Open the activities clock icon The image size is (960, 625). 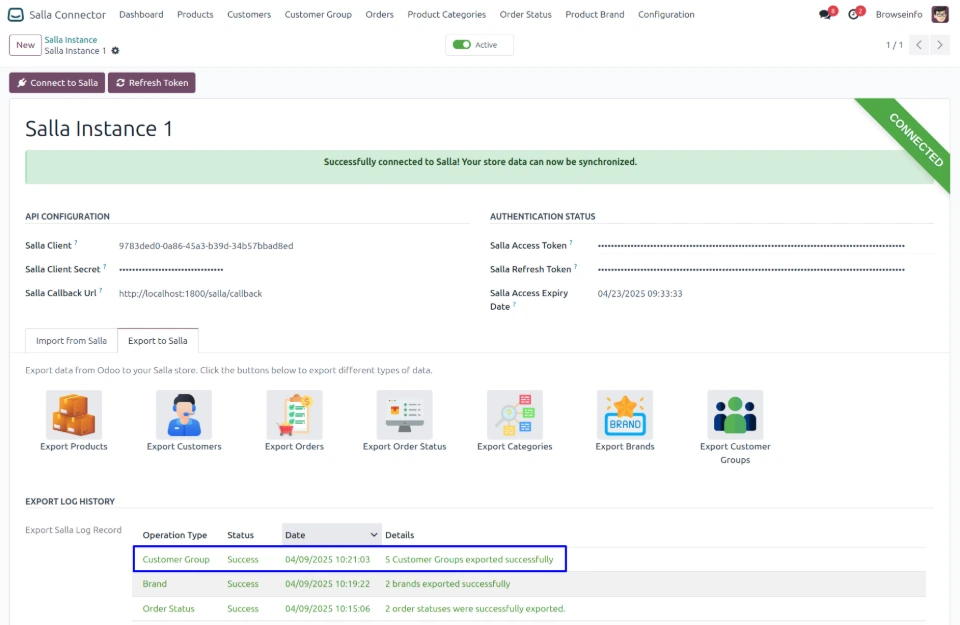[853, 15]
